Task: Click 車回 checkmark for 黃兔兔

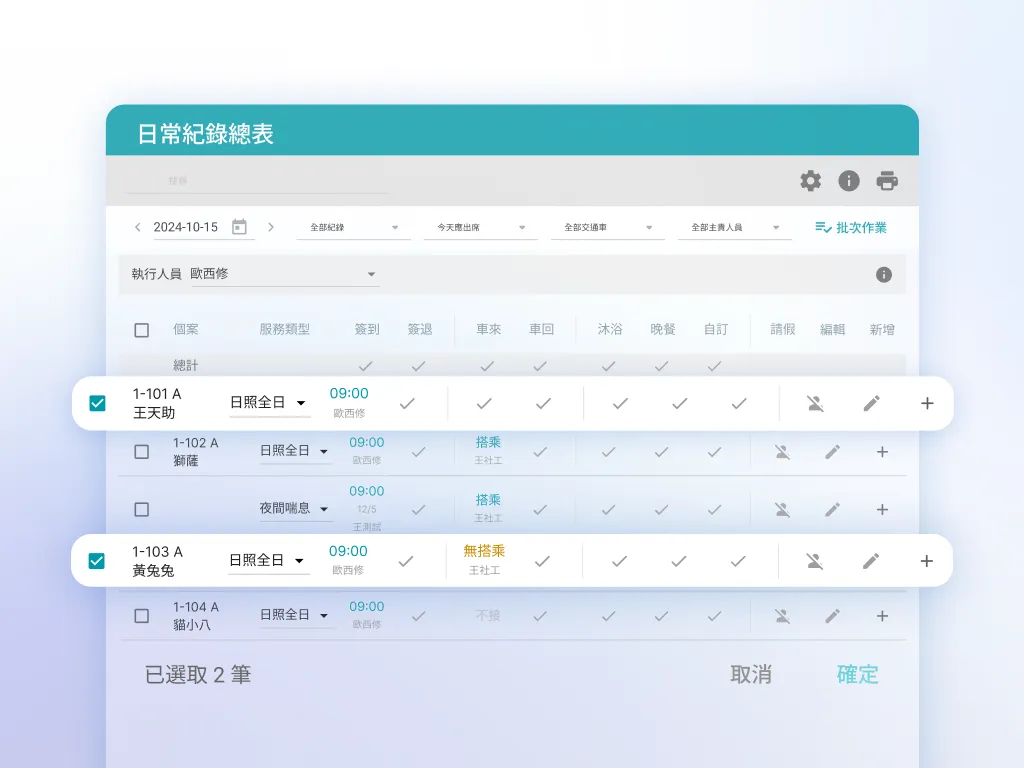Action: 542,561
